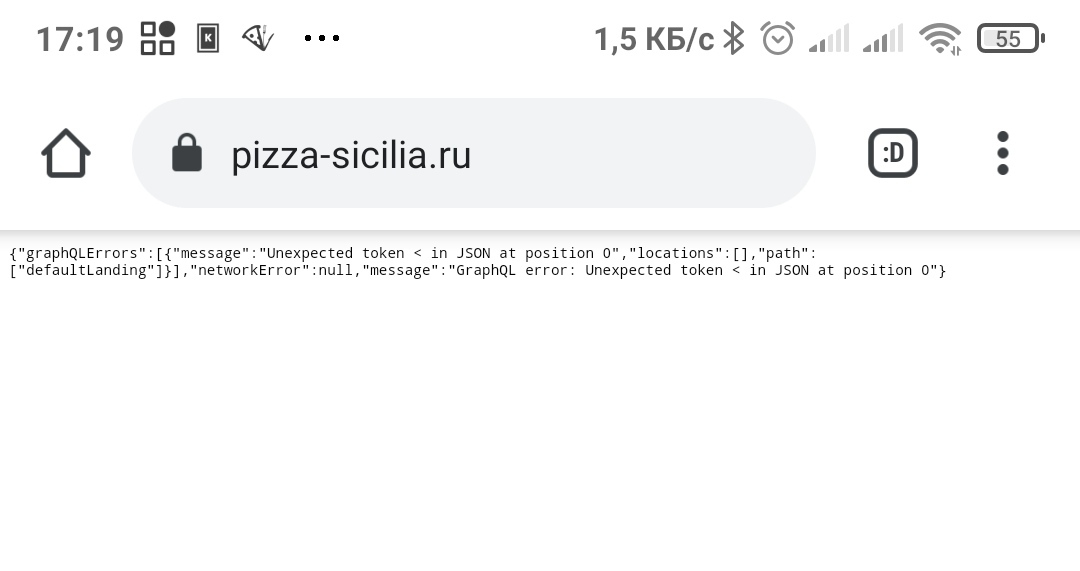Open the three-dot browser menu

click(1003, 154)
